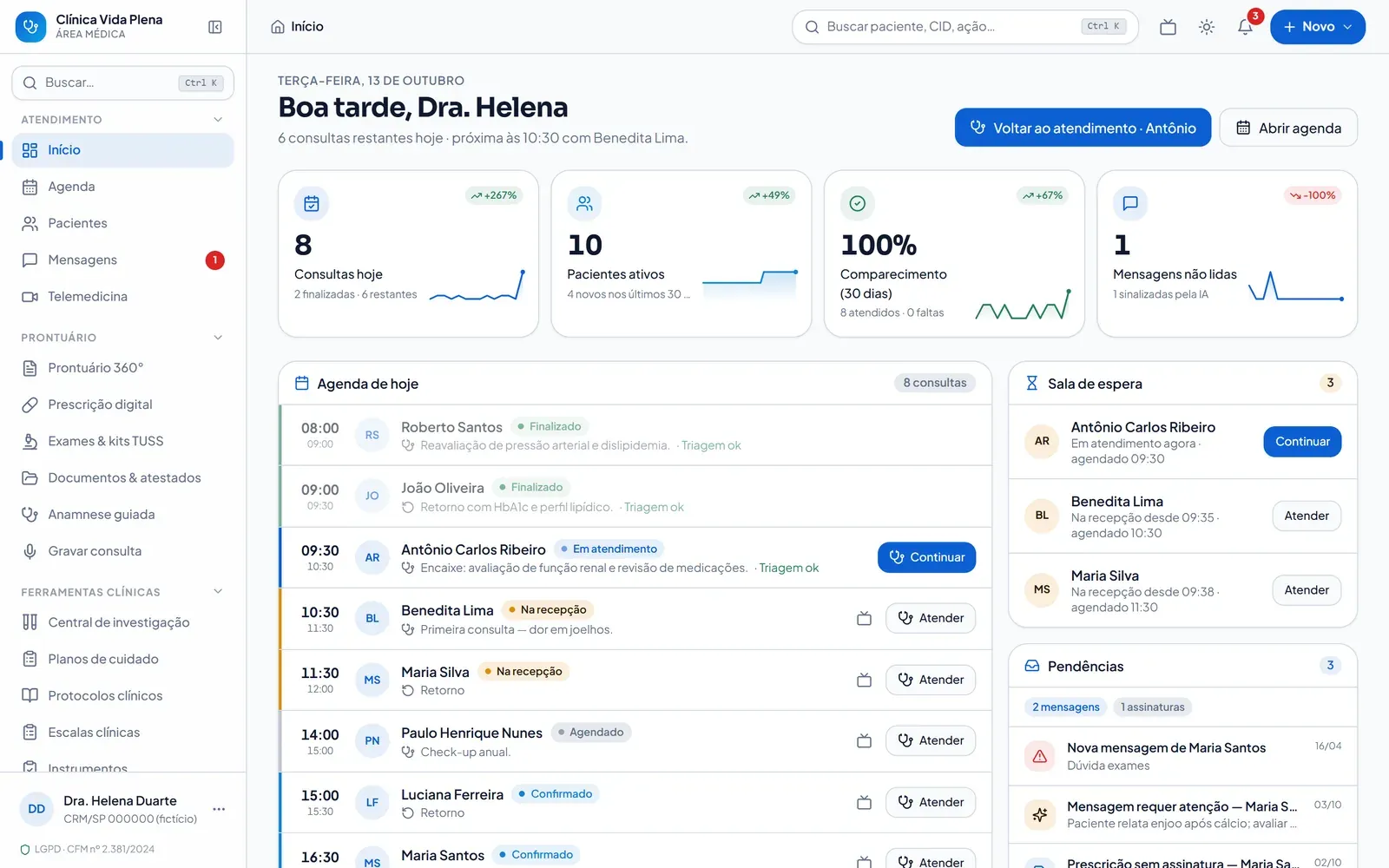This screenshot has height=868, width=1389.
Task: Click the calendar icon in Maria Silva's agenda row
Action: point(864,680)
